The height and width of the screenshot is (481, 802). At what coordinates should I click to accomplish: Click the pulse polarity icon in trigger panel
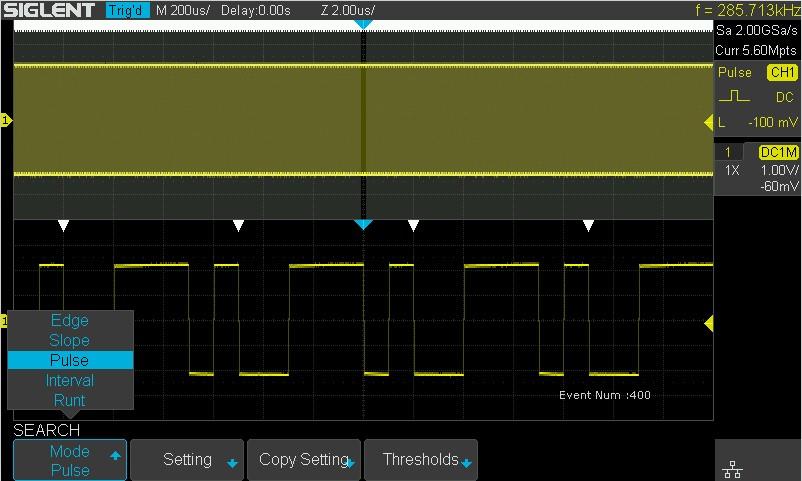[733, 98]
